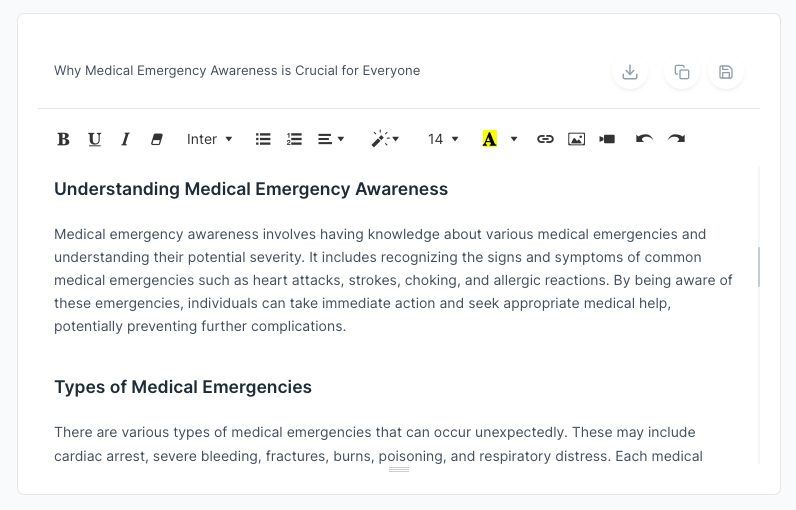796x510 pixels.
Task: Open the magic wand style menu
Action: (x=384, y=139)
